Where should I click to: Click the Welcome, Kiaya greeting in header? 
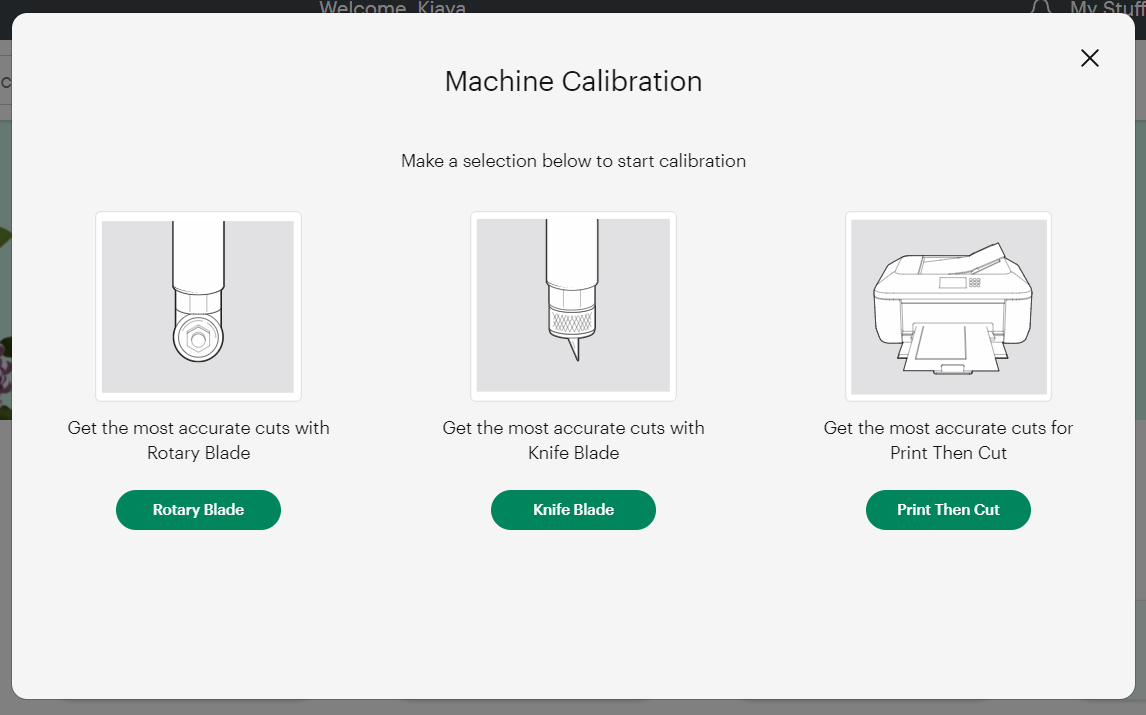coord(392,7)
